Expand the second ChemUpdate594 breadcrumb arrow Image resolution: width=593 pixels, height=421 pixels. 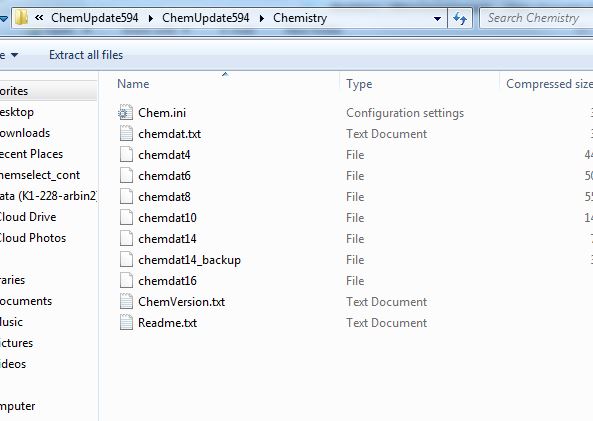(261, 18)
